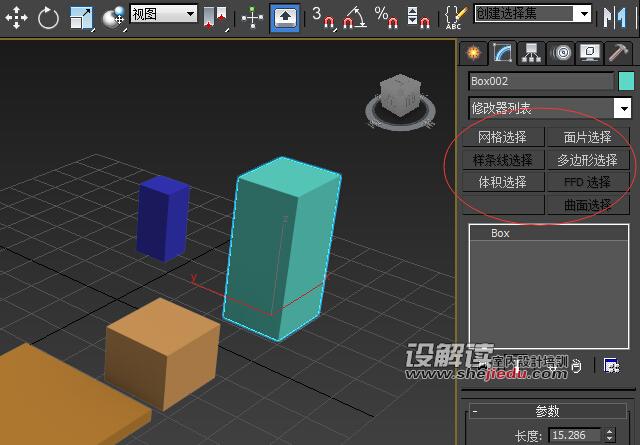The image size is (640, 445).
Task: Open the Edit Named Selection Sets tool
Action: (456, 15)
